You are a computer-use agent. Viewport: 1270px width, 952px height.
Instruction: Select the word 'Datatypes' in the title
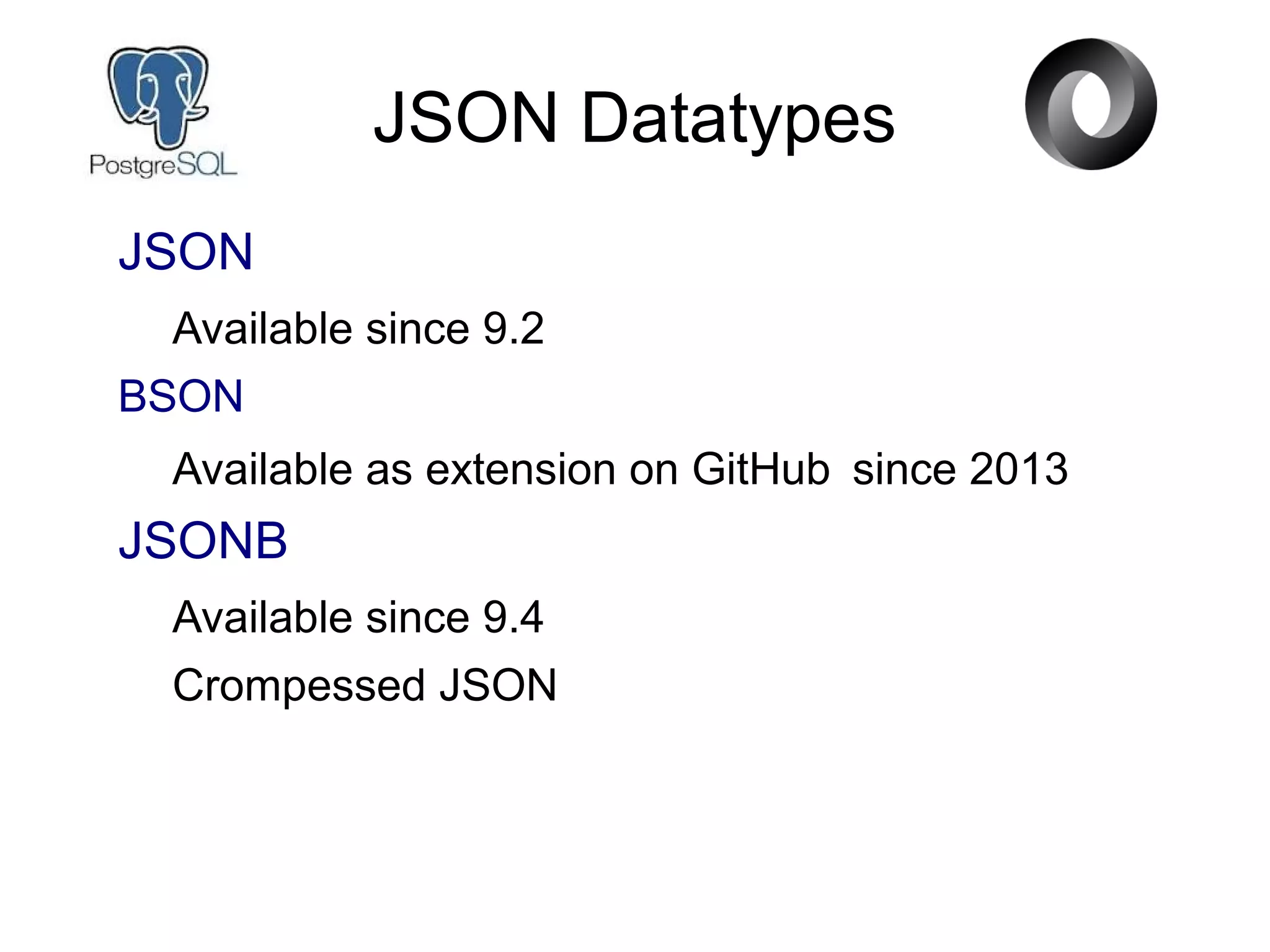pyautogui.click(x=737, y=118)
